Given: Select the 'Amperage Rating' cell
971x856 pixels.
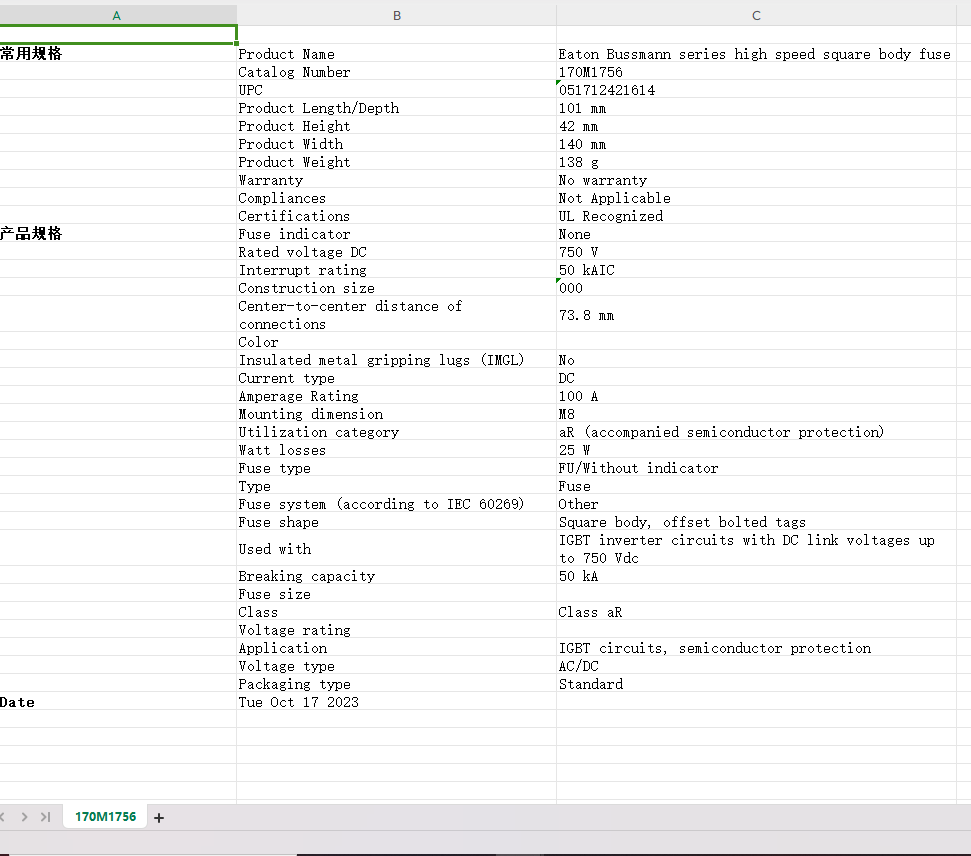Looking at the screenshot, I should point(396,396).
